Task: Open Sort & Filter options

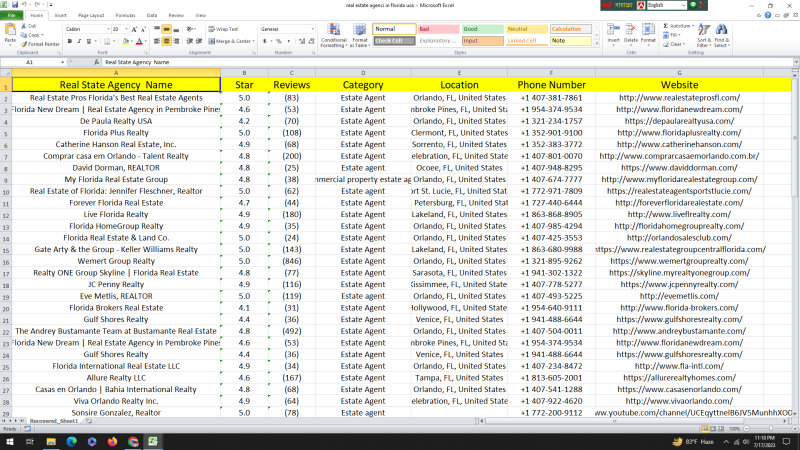Action: [x=704, y=35]
